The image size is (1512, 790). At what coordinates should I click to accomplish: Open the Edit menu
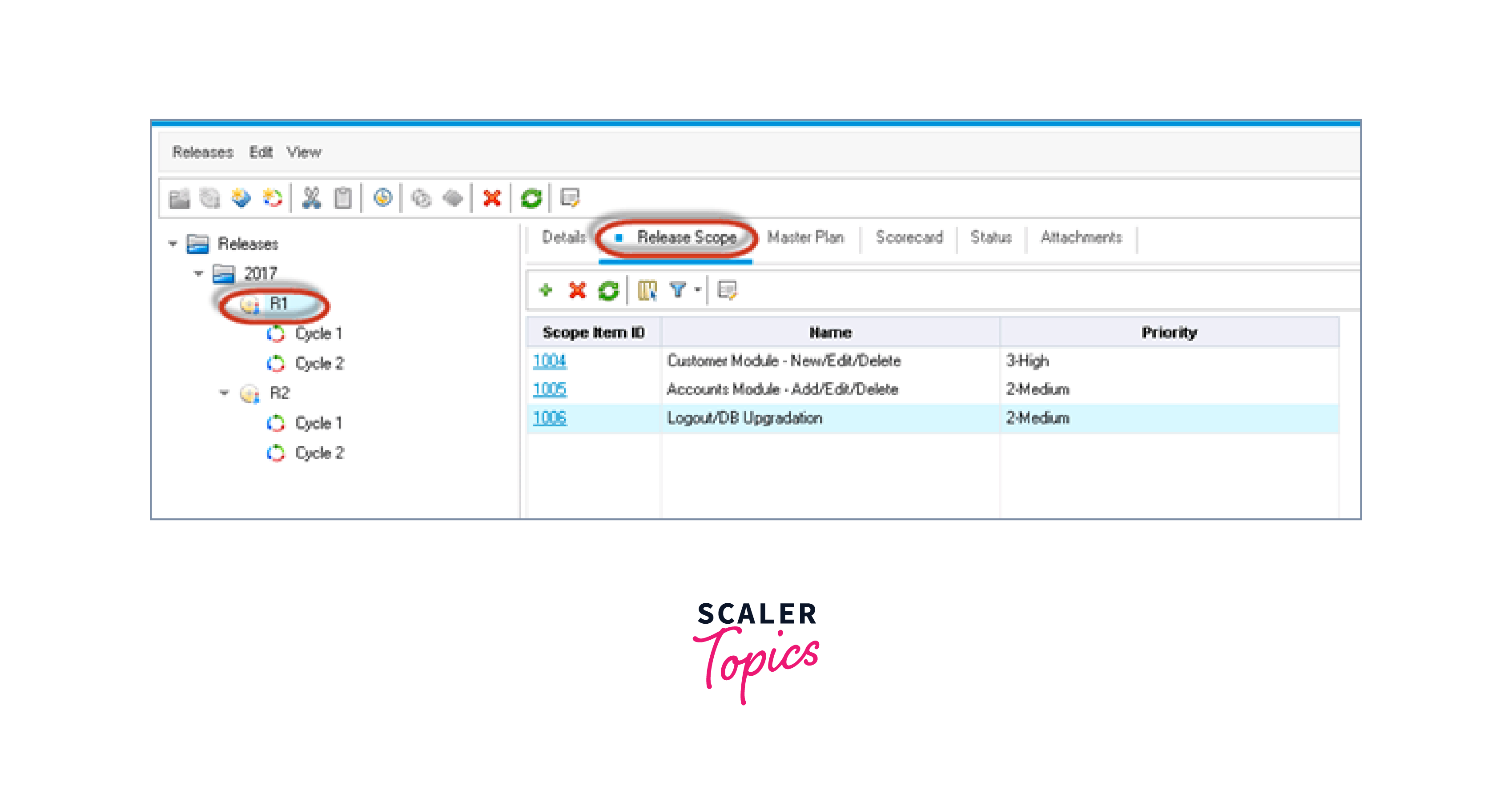coord(261,152)
